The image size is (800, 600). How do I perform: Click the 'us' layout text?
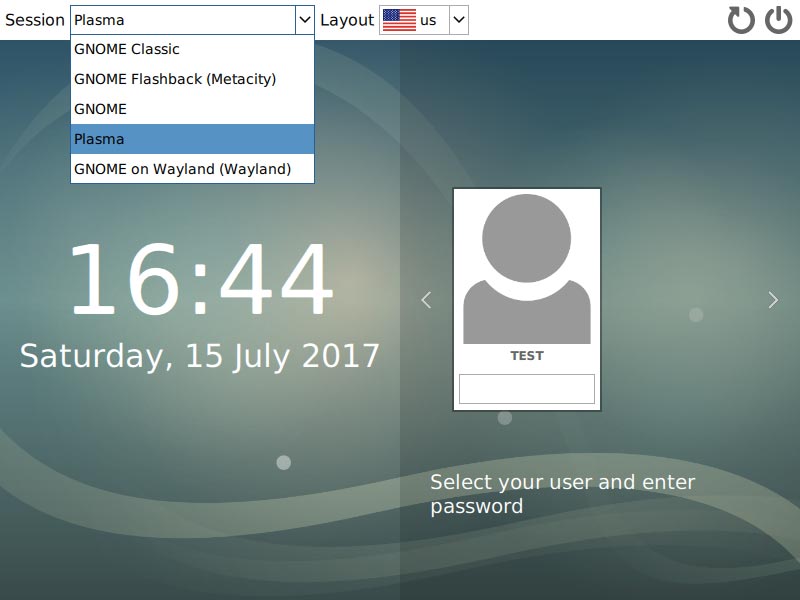[428, 20]
